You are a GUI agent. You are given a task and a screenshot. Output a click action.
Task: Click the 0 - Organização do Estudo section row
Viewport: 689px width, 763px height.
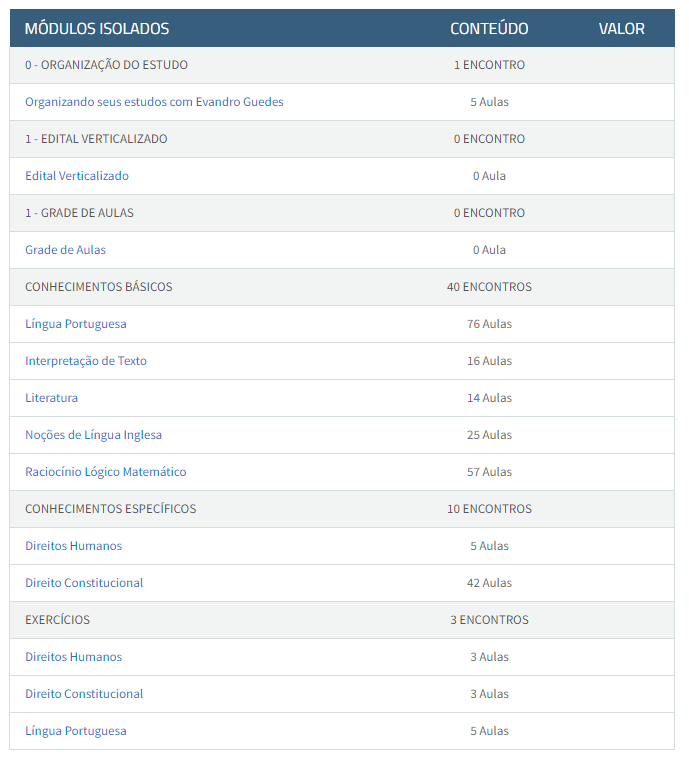(x=106, y=65)
